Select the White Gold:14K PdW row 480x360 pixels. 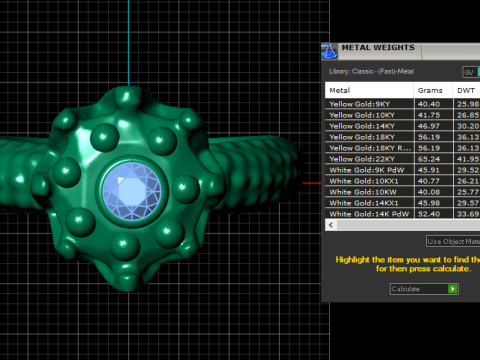[x=403, y=214]
